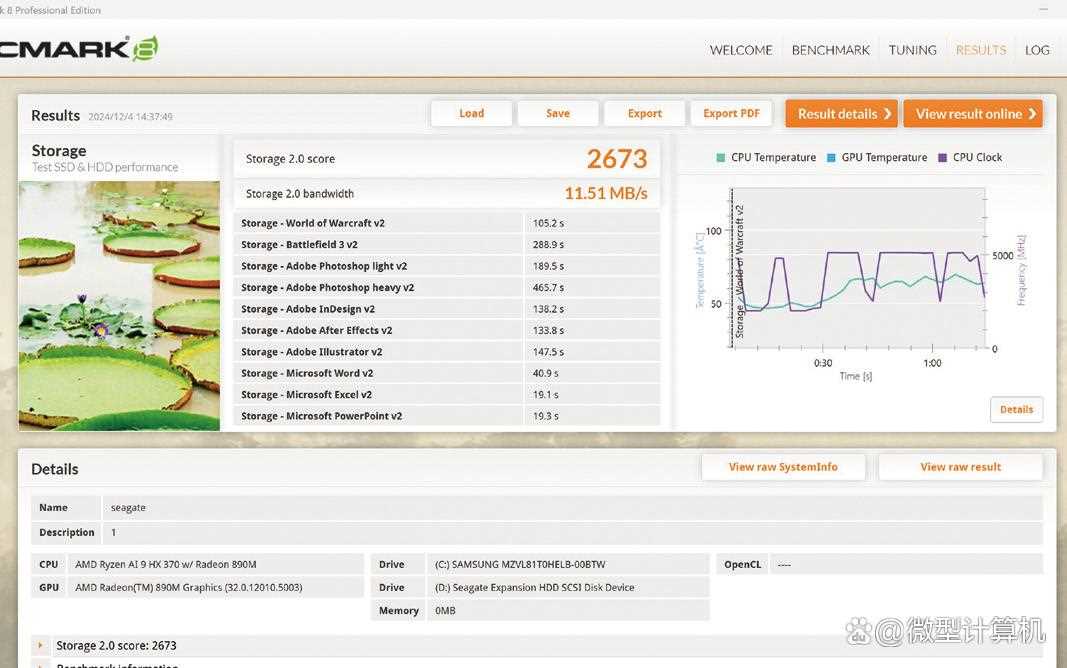Click the Export PDF button
This screenshot has width=1067, height=668.
pos(731,114)
